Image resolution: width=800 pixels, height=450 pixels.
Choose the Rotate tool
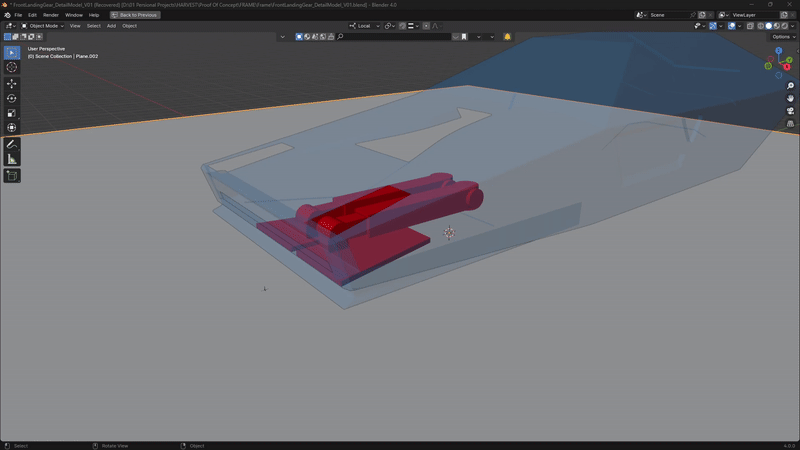[12, 98]
